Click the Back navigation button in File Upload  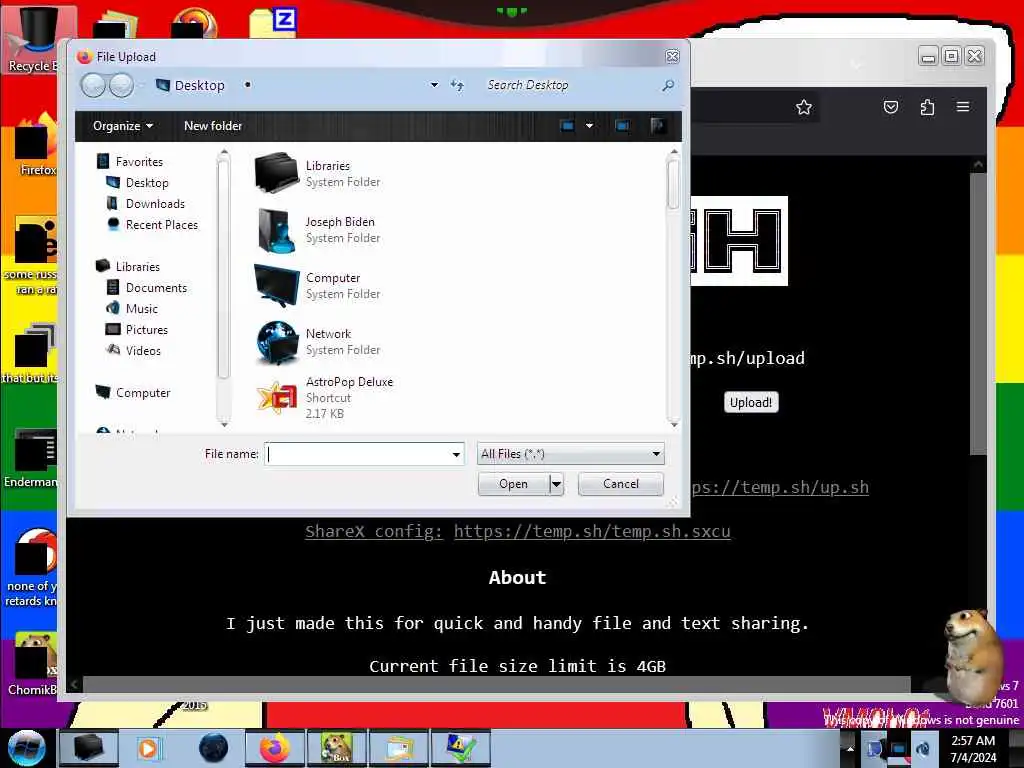93,86
